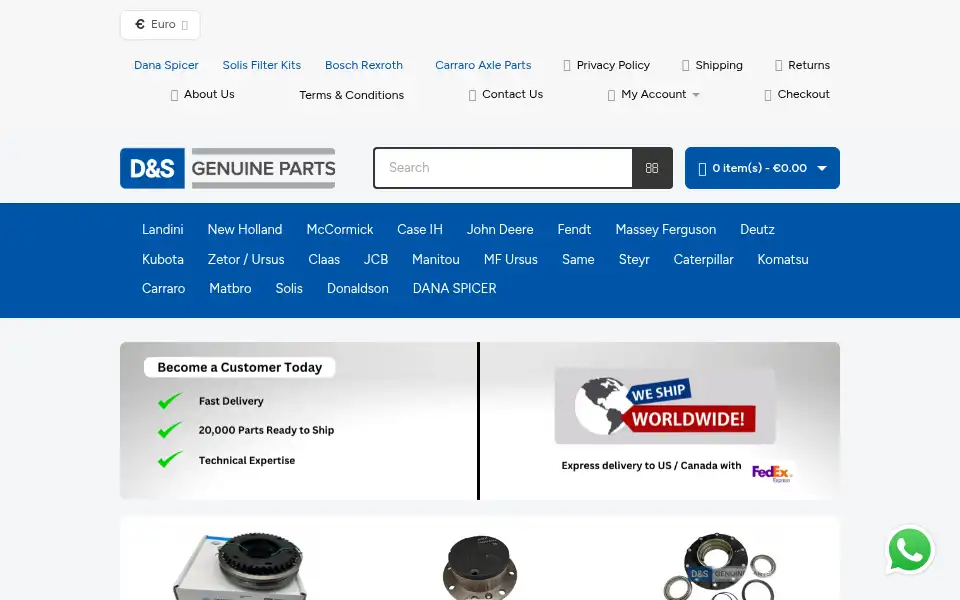Select Landini in the brand menu
The width and height of the screenshot is (960, 600).
[x=162, y=230]
